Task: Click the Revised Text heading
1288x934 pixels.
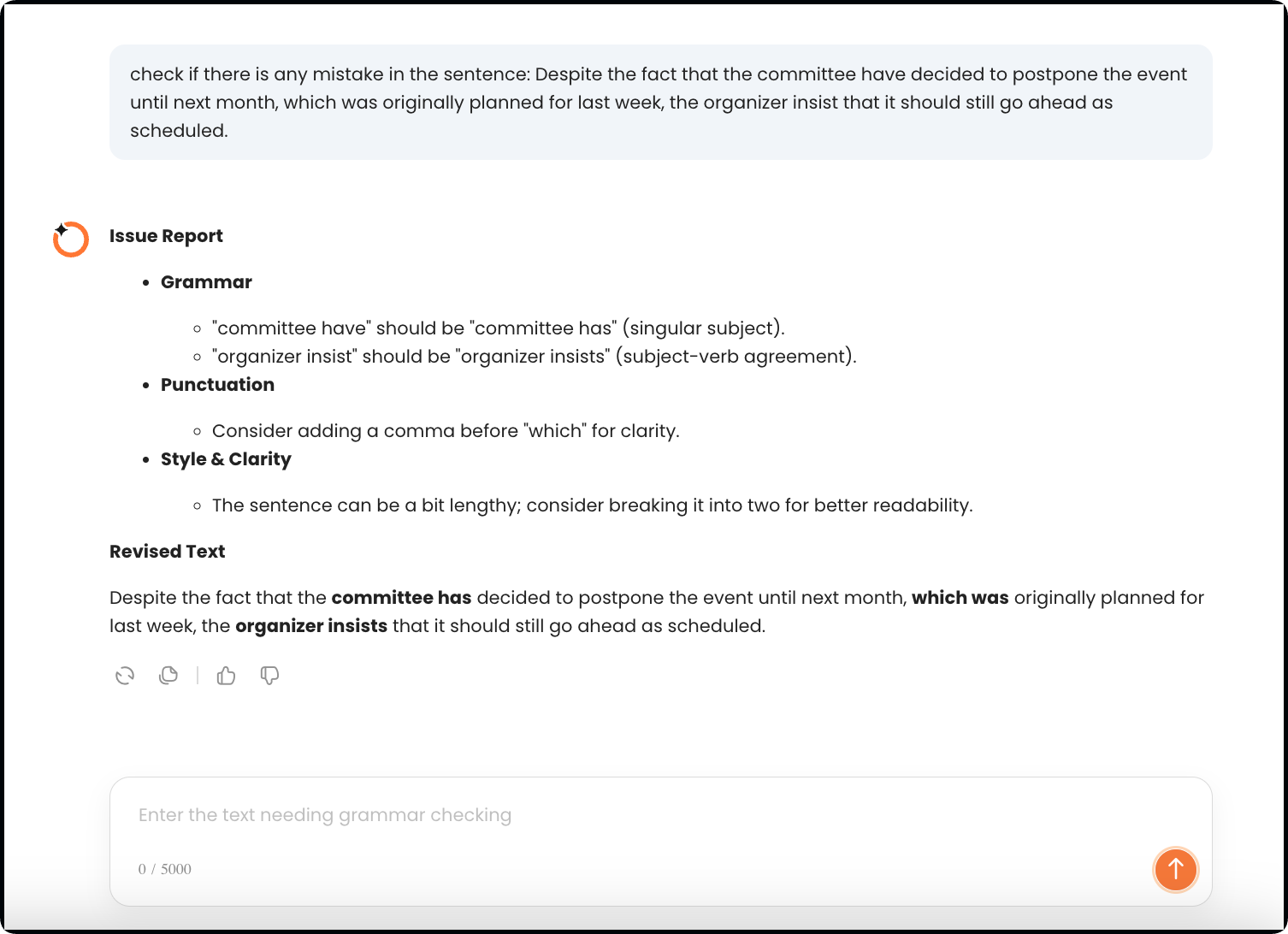Action: 167,552
